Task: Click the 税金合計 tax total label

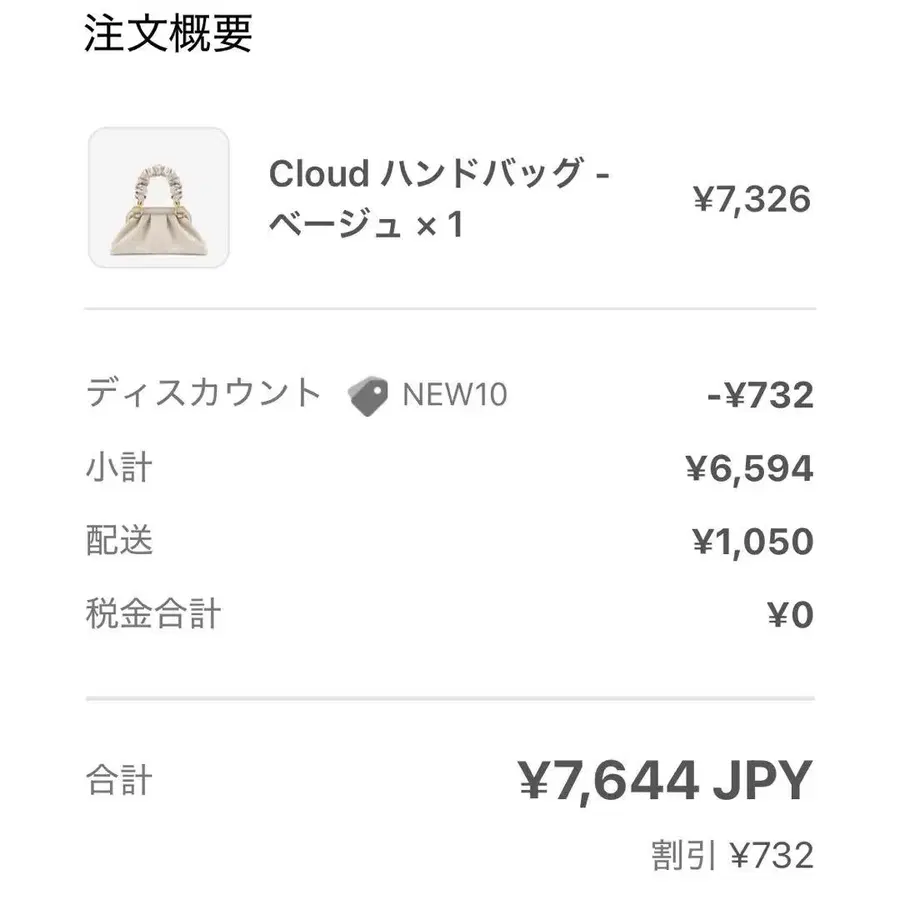Action: pos(153,614)
